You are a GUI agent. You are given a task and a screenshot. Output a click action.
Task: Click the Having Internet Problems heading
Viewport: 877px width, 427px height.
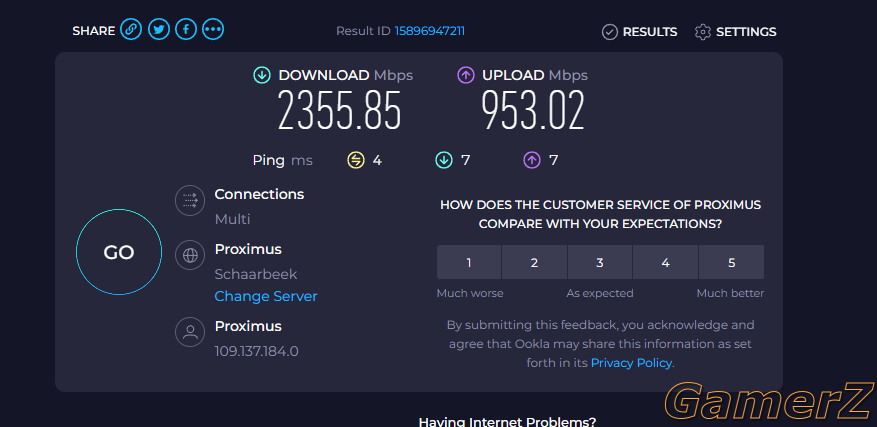tap(507, 421)
